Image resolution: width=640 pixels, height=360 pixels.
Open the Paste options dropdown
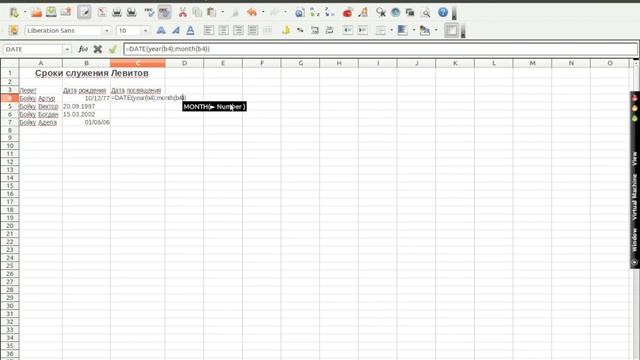222,13
